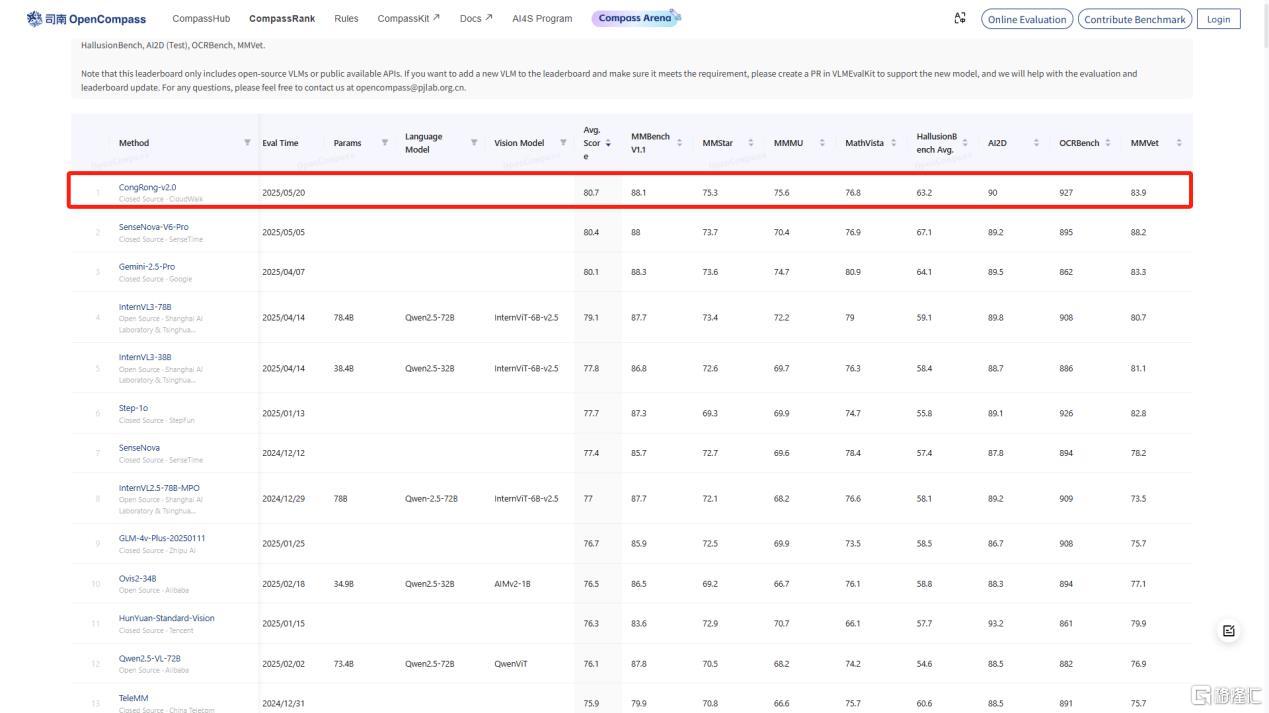Click the OpenCompass logo

coord(86,19)
